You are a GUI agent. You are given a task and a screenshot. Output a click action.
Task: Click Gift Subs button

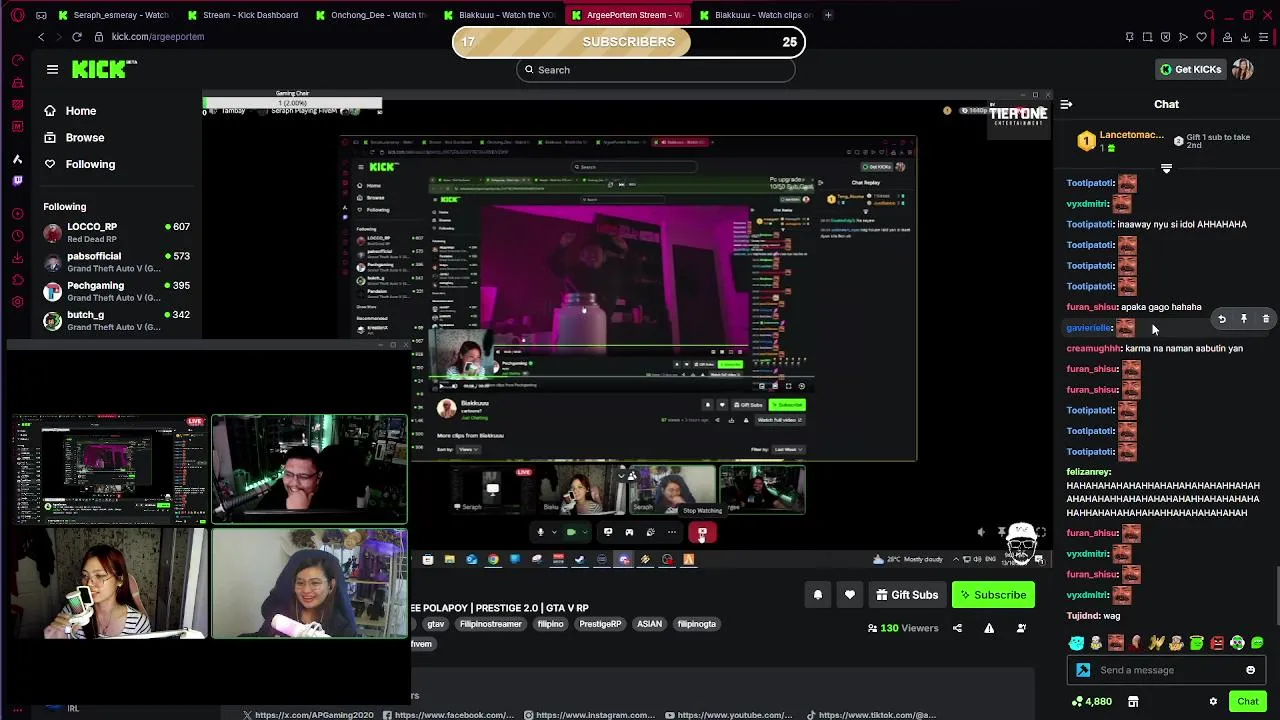pyautogui.click(x=907, y=595)
